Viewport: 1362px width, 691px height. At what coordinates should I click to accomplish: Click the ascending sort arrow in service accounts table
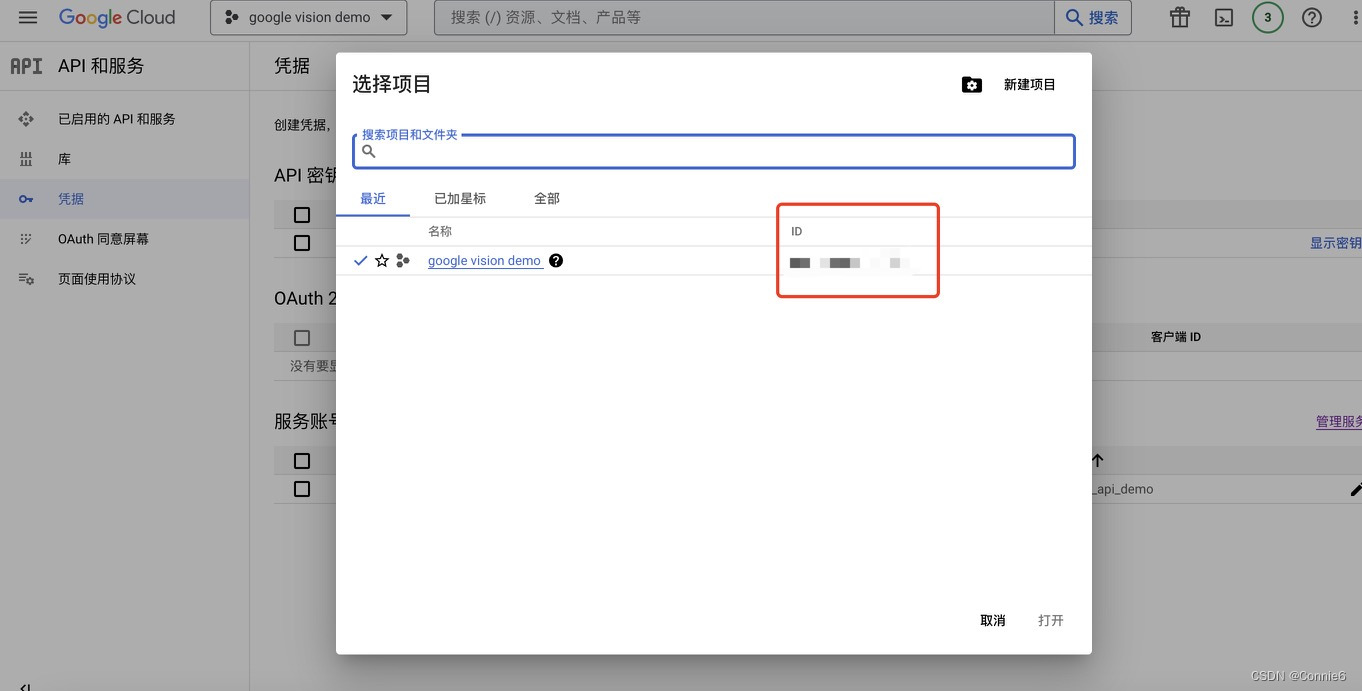1097,460
